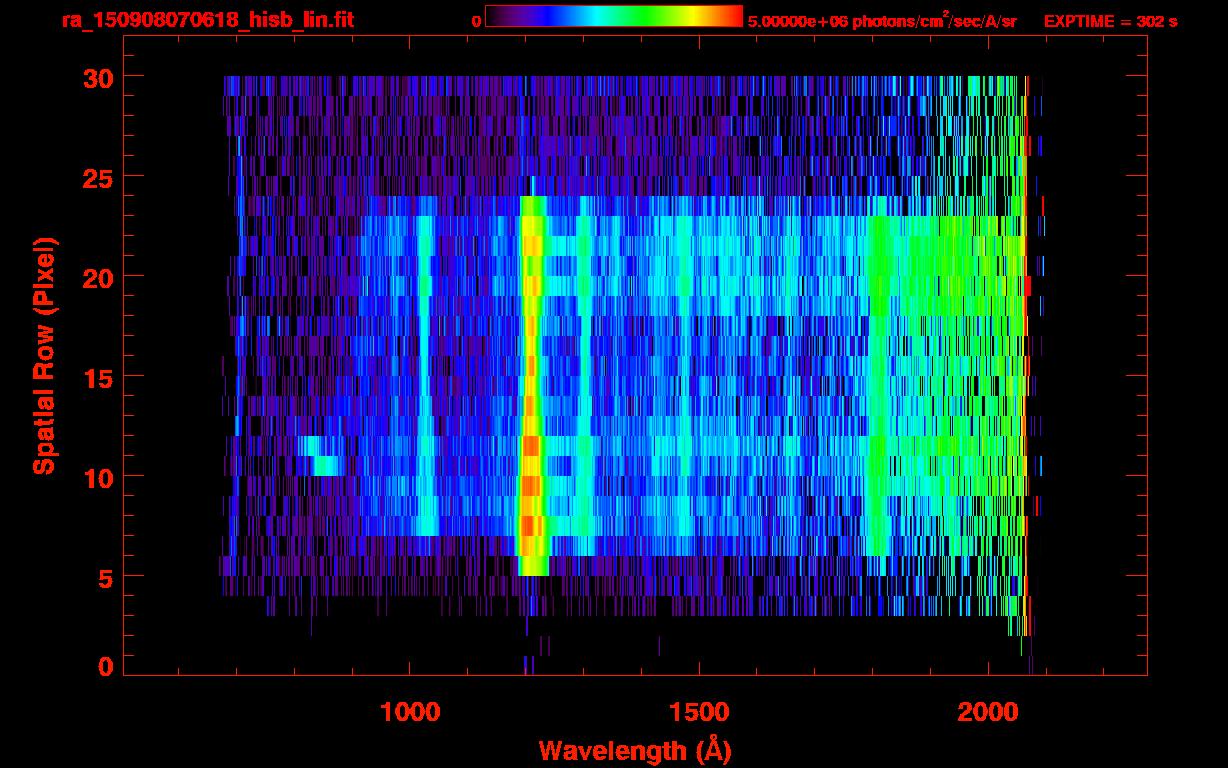Click the x-axis tick label 2000
The width and height of the screenshot is (1228, 768).
tap(987, 712)
